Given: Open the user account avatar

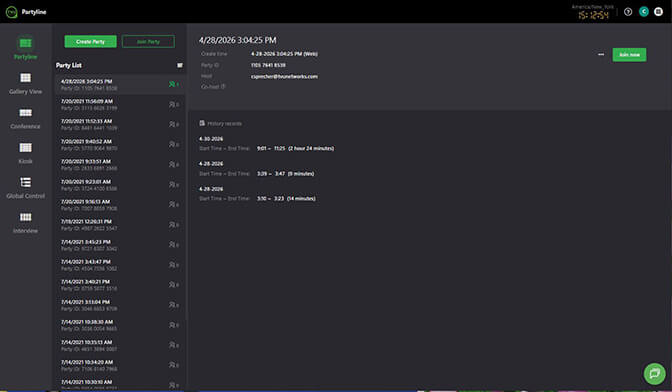Looking at the screenshot, I should coord(643,12).
